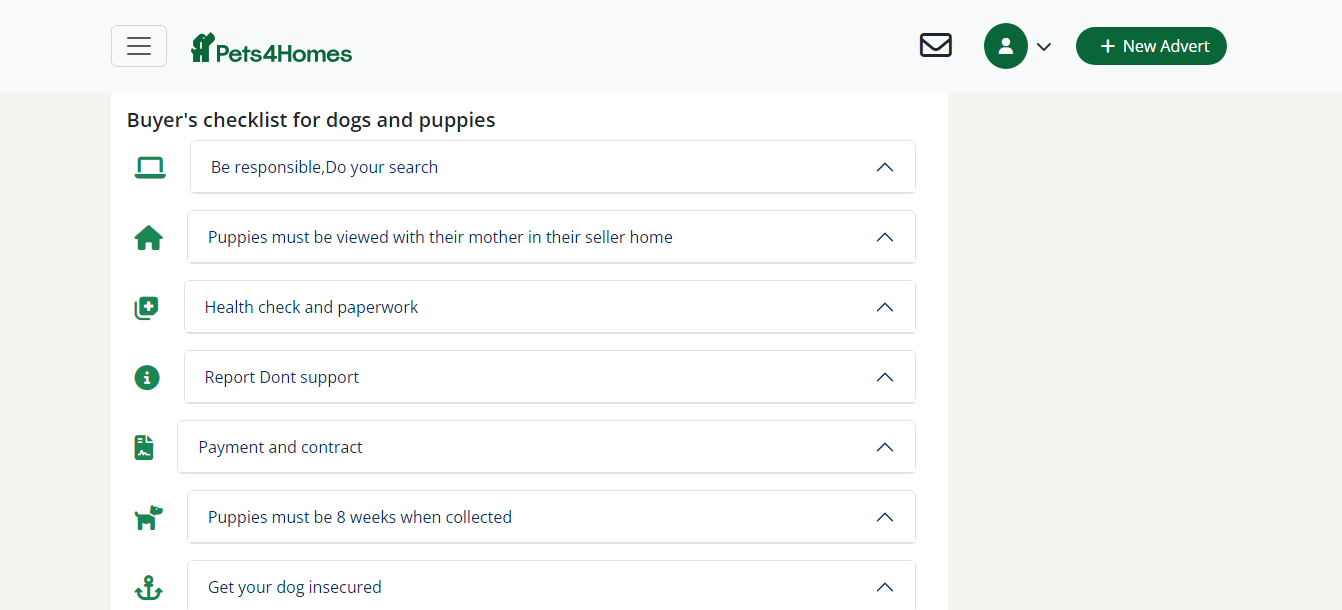Open the "Get your dog insecured" item
The image size is (1342, 610).
tap(551, 586)
